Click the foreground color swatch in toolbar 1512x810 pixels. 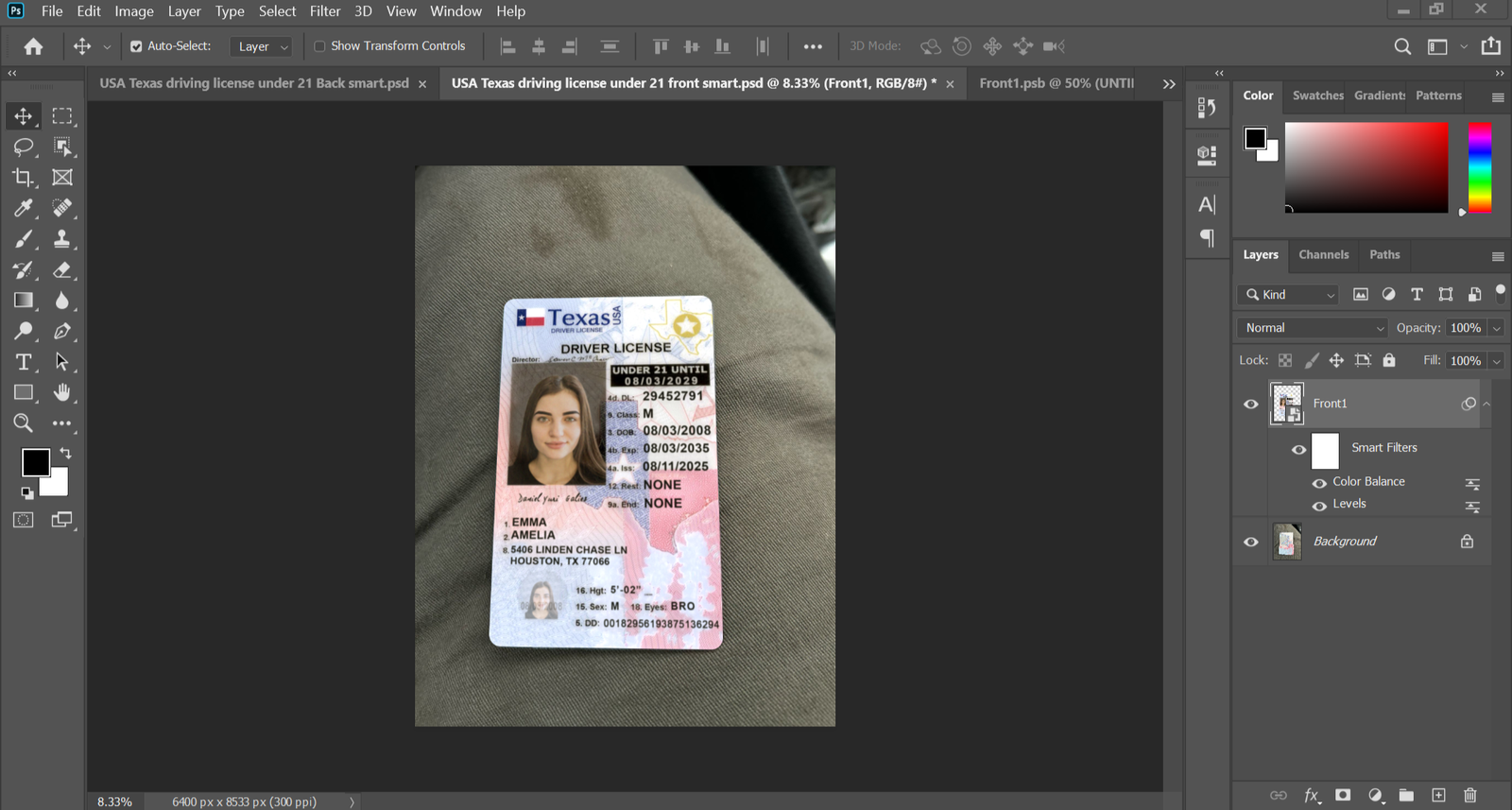[36, 462]
